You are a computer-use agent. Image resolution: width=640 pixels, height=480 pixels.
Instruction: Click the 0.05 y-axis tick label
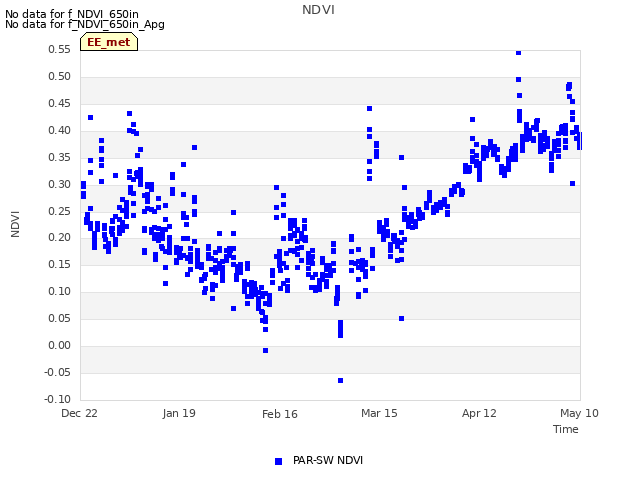coord(60,318)
